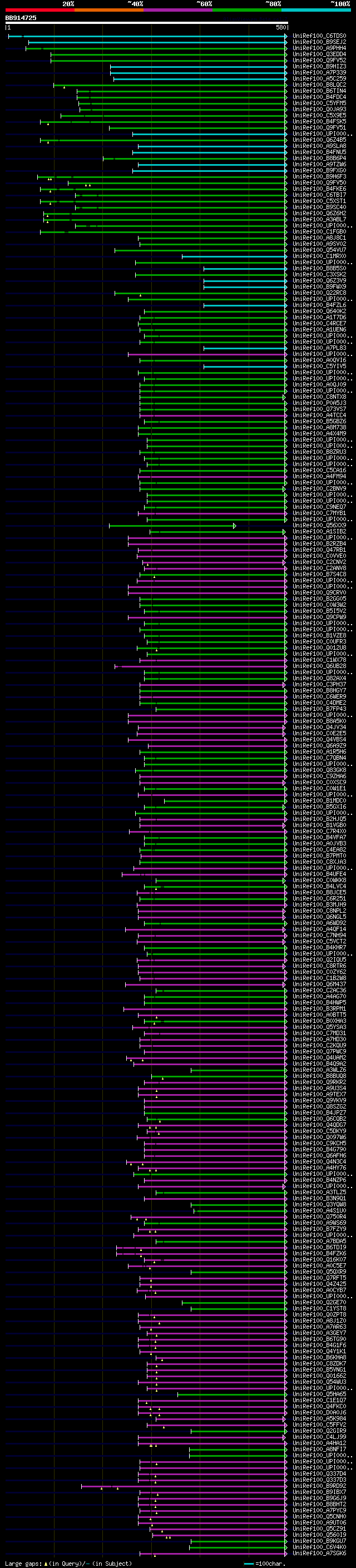
Task: Open entry UniRef100_B4FSK5
Action: pyautogui.click(x=319, y=122)
